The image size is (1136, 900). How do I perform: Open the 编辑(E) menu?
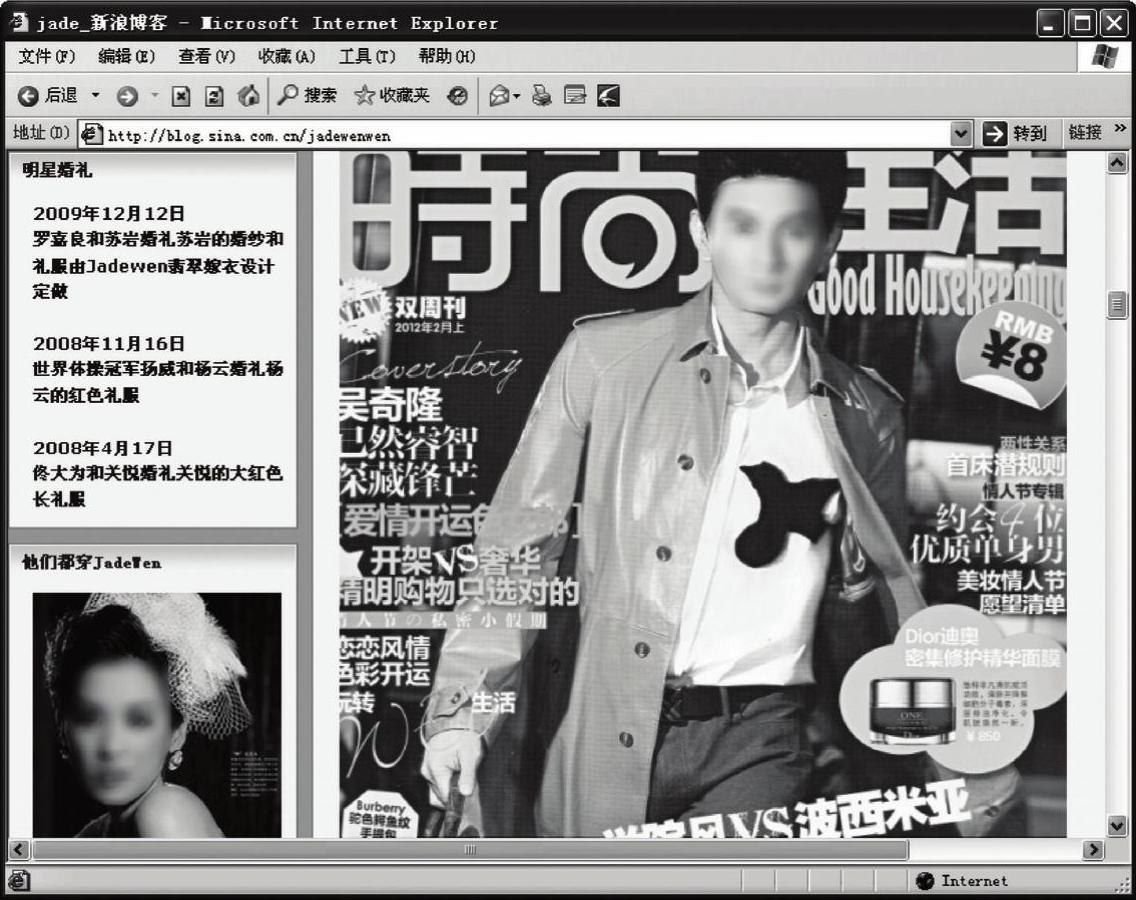(x=127, y=57)
